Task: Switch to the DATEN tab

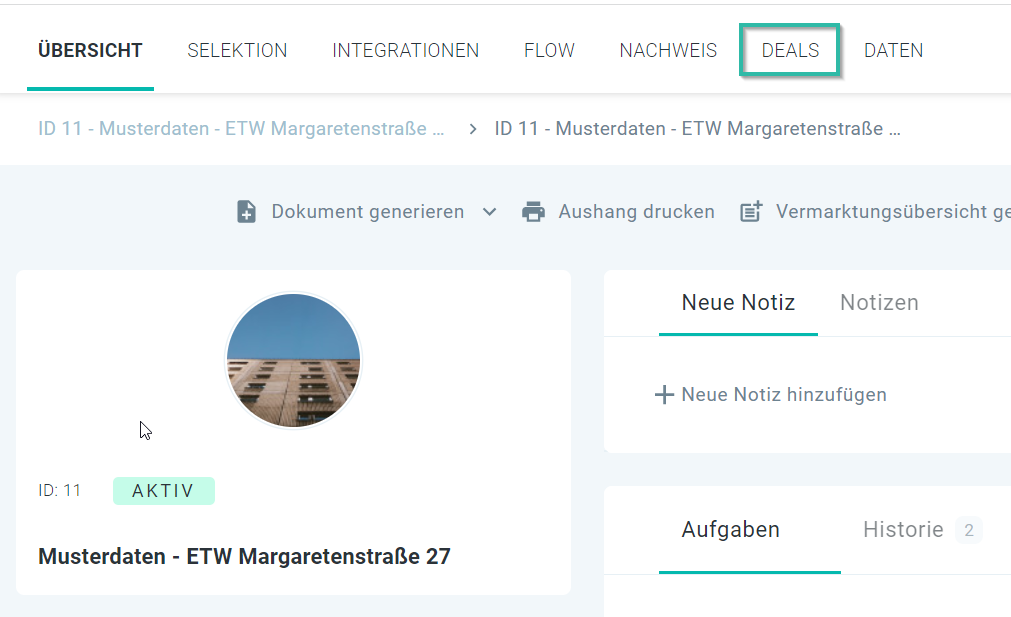Action: pyautogui.click(x=893, y=50)
